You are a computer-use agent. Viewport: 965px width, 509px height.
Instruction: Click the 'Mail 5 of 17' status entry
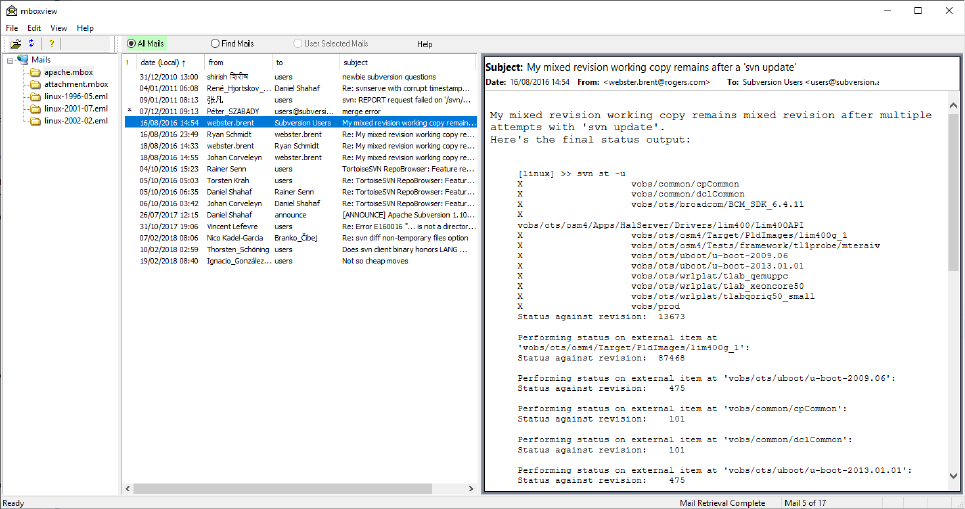click(805, 503)
